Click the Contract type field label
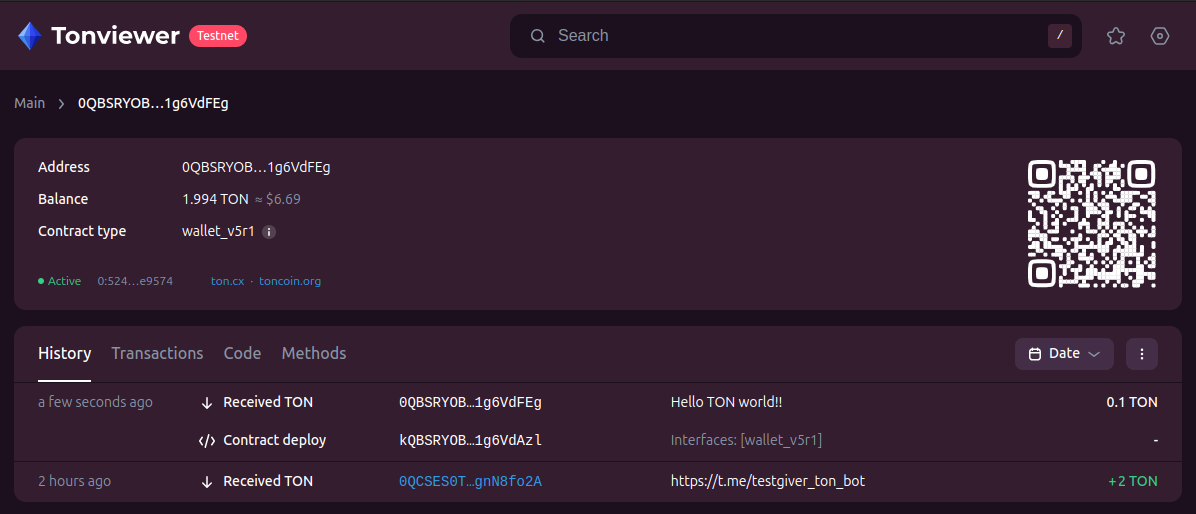 point(82,231)
